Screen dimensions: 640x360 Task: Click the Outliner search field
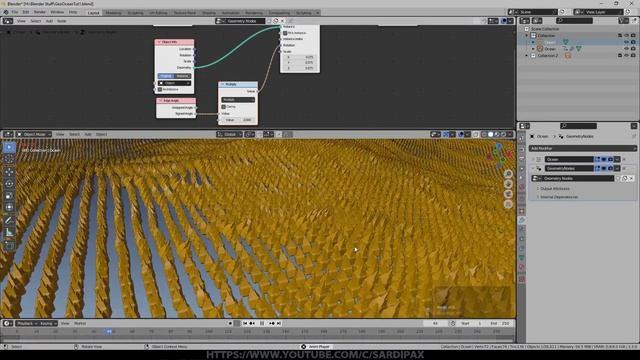[574, 21]
